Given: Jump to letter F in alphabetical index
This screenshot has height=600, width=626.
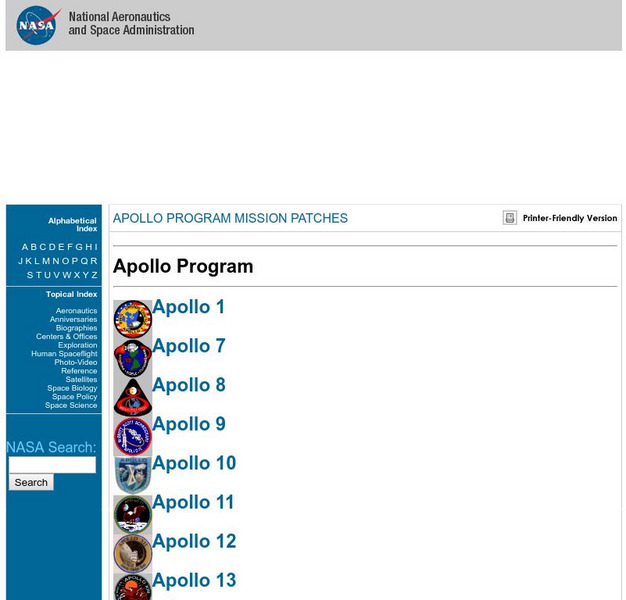Looking at the screenshot, I should click(70, 247).
